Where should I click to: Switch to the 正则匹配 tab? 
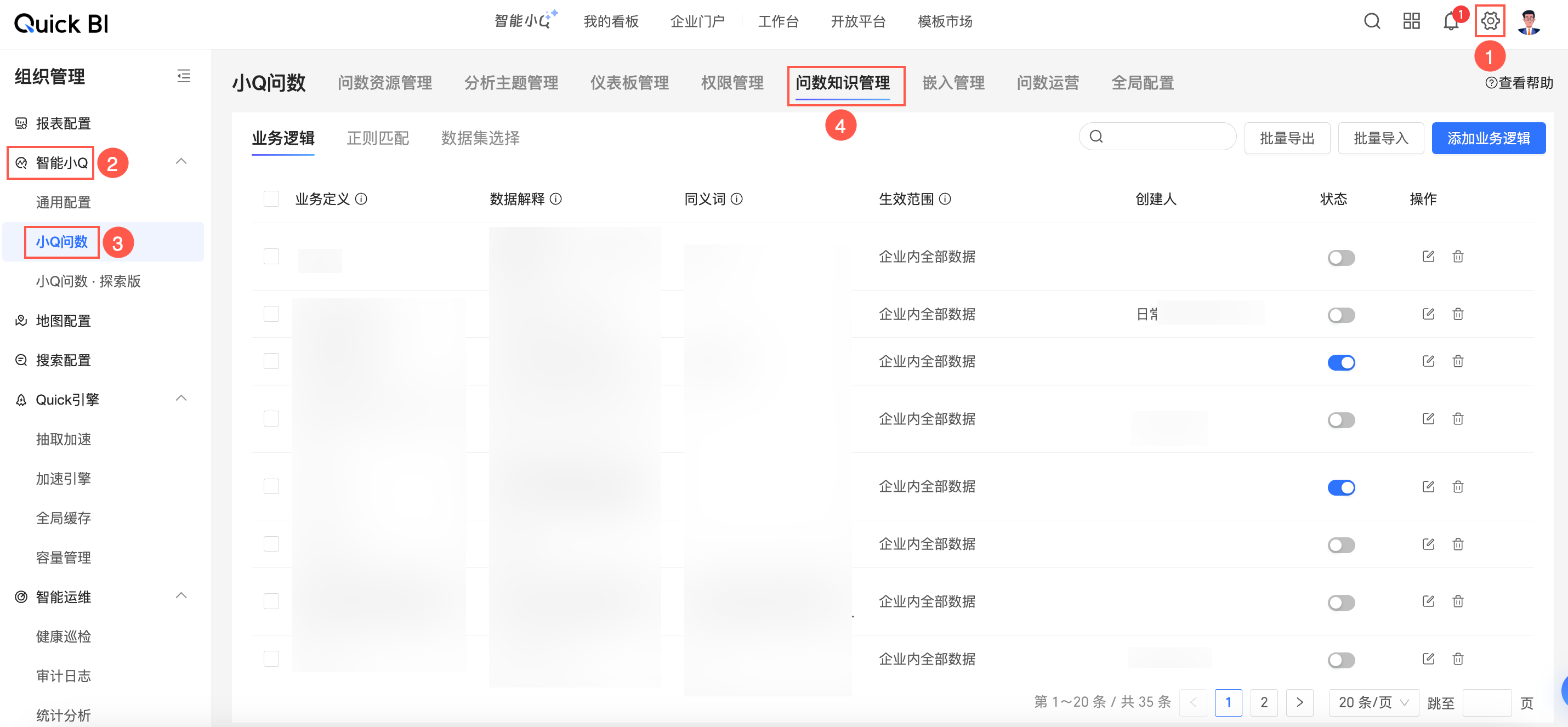pos(377,138)
